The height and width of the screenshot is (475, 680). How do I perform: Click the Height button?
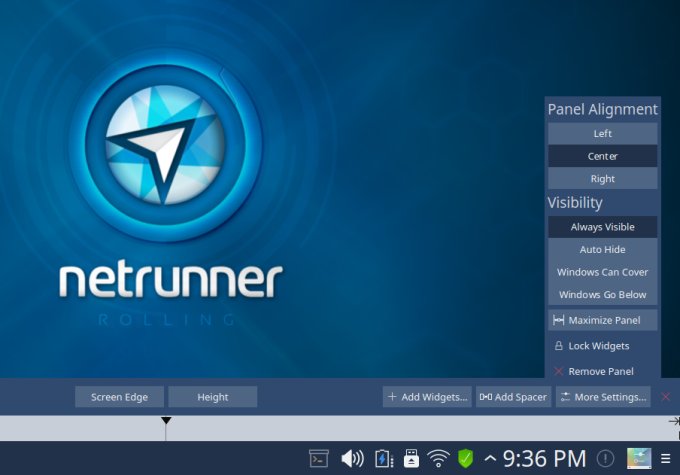point(212,397)
